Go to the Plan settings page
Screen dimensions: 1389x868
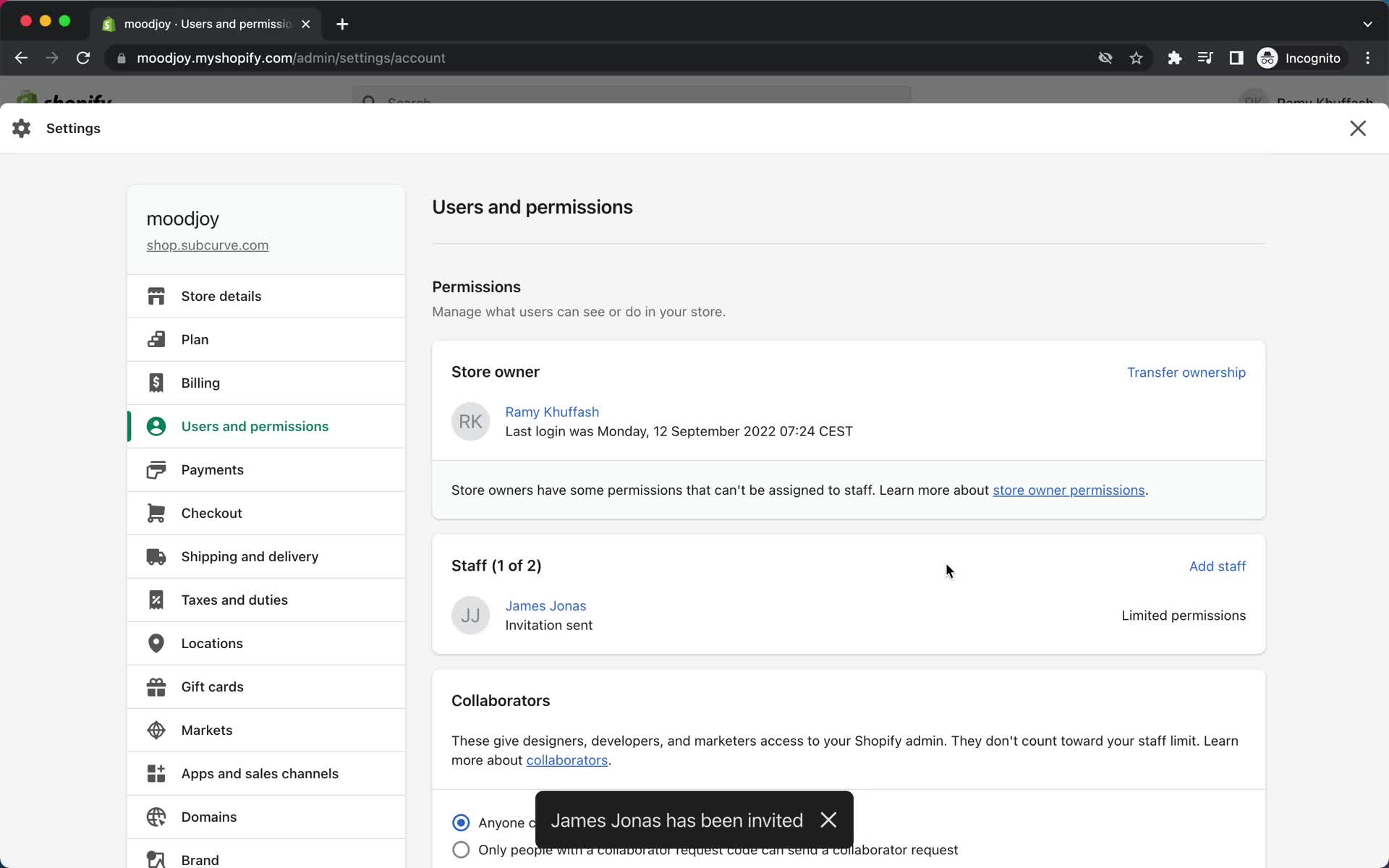pos(266,339)
